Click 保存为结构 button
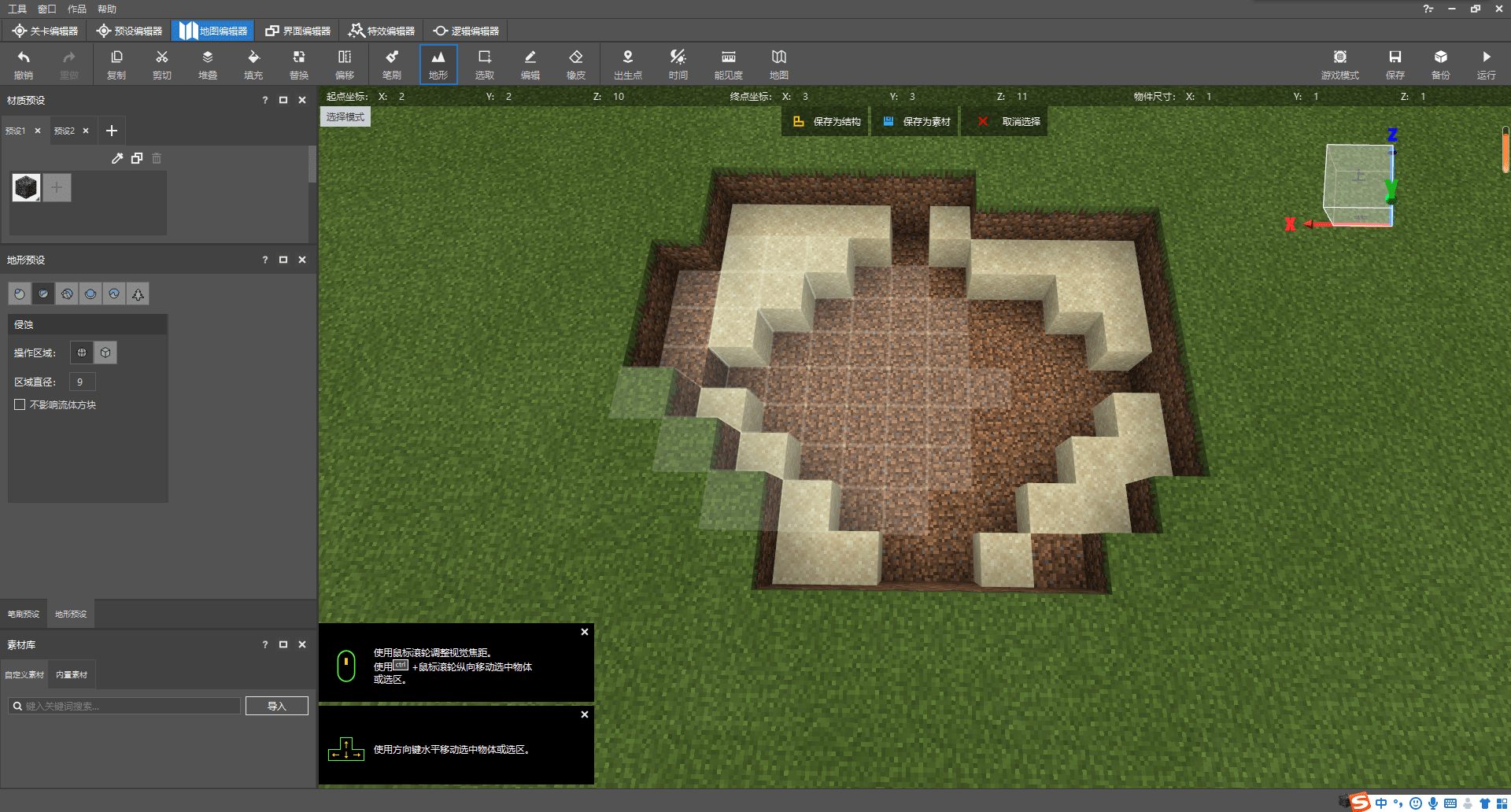Viewport: 1511px width, 812px height. tap(826, 121)
